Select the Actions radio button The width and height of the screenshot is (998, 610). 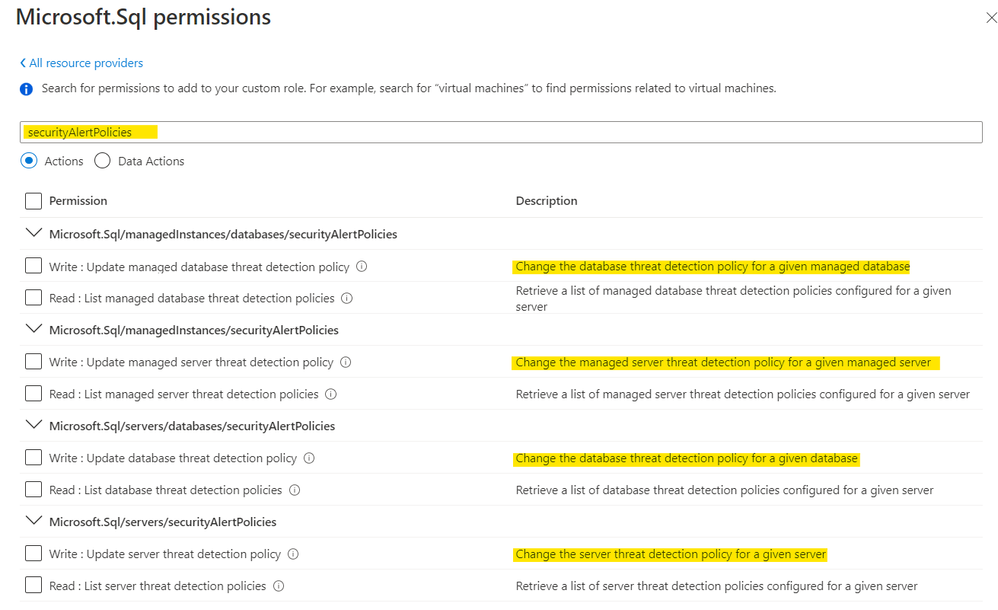coord(29,161)
